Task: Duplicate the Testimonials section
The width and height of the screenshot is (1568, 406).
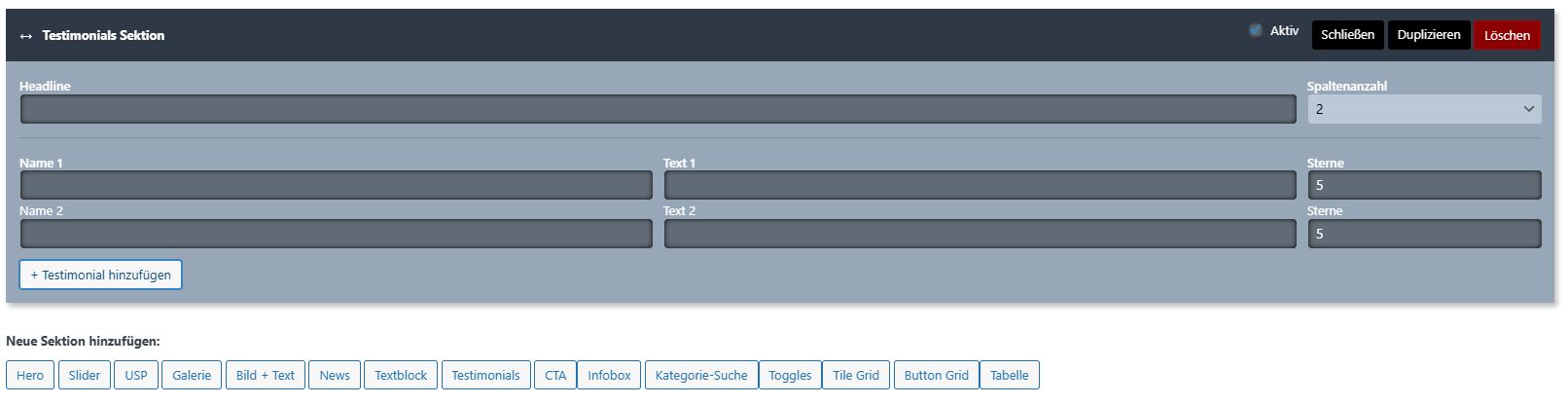Action: (x=1428, y=35)
